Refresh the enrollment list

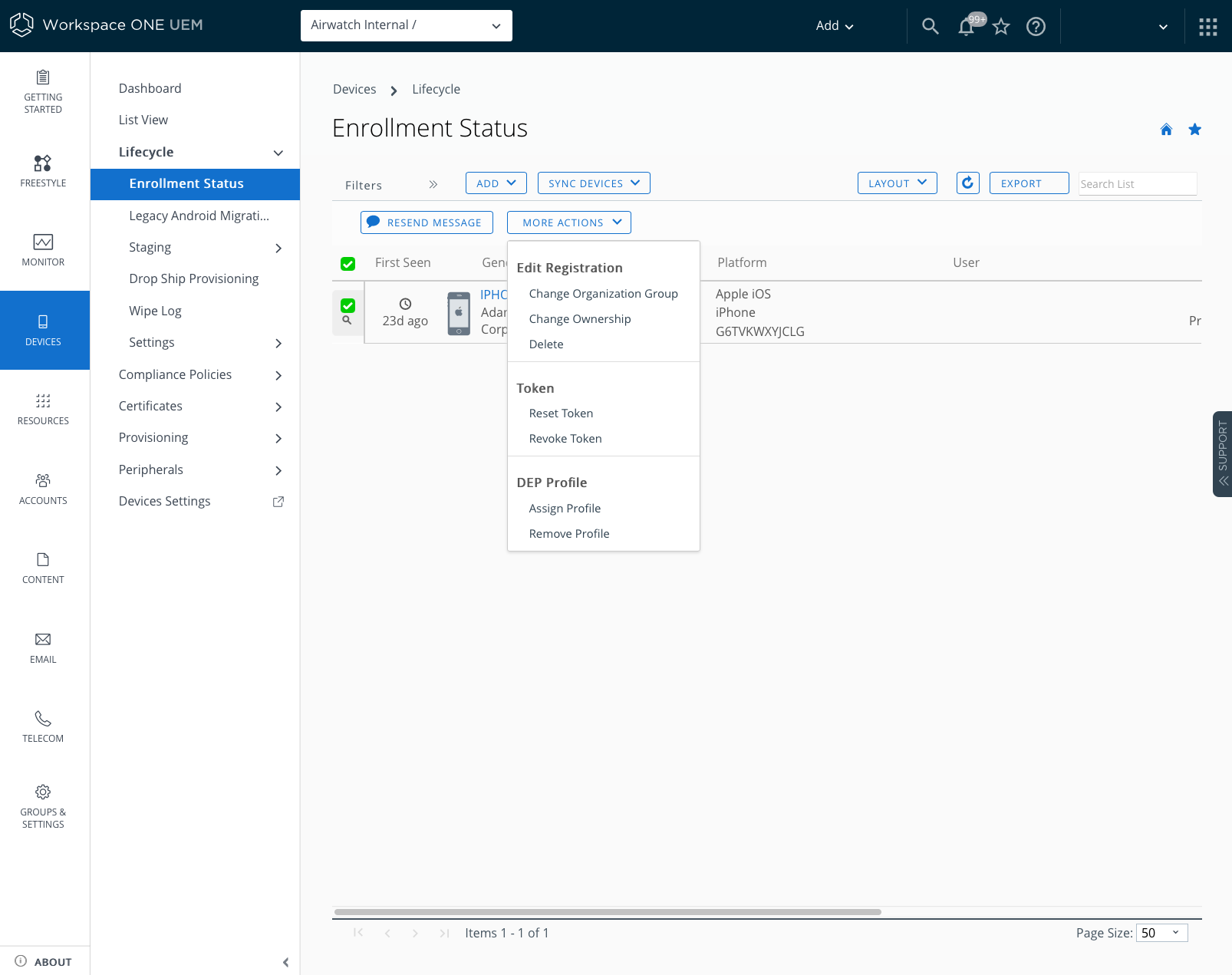click(968, 183)
